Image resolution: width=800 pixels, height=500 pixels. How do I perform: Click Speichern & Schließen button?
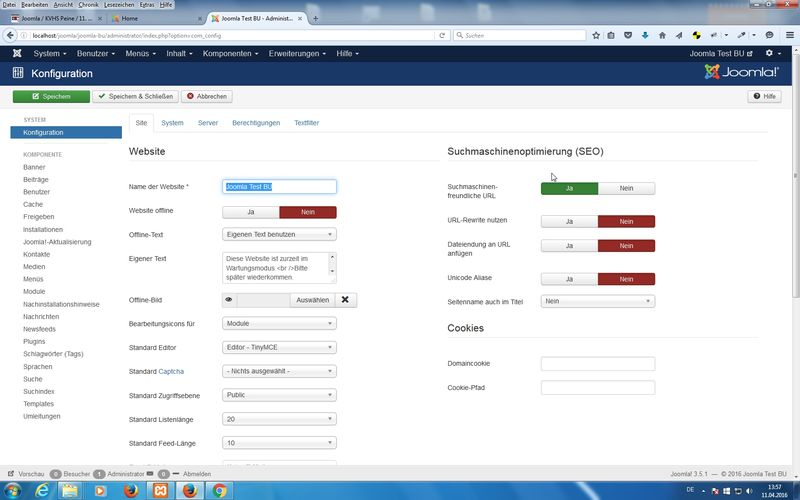(x=135, y=96)
